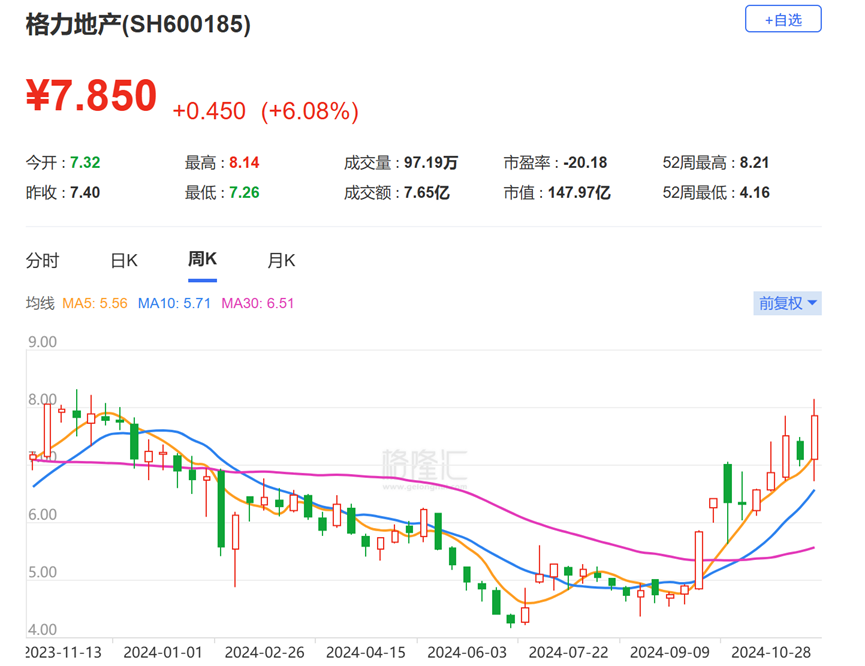Click the 6.00 price axis label
The width and height of the screenshot is (865, 666).
tap(42, 515)
